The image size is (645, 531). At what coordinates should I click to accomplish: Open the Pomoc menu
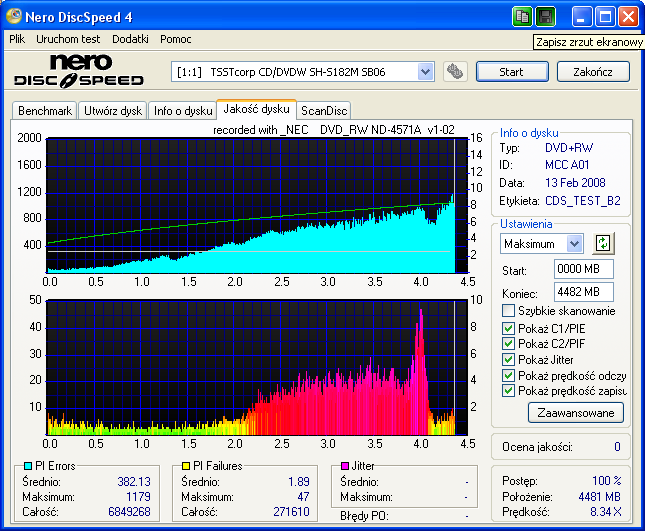pos(176,39)
